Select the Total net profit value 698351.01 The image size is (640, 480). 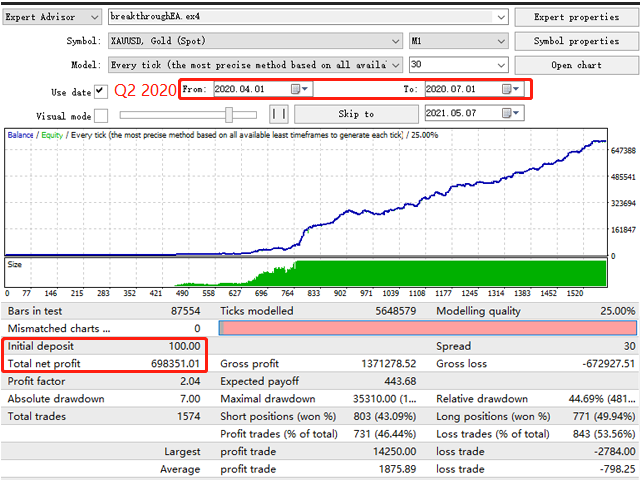click(176, 364)
